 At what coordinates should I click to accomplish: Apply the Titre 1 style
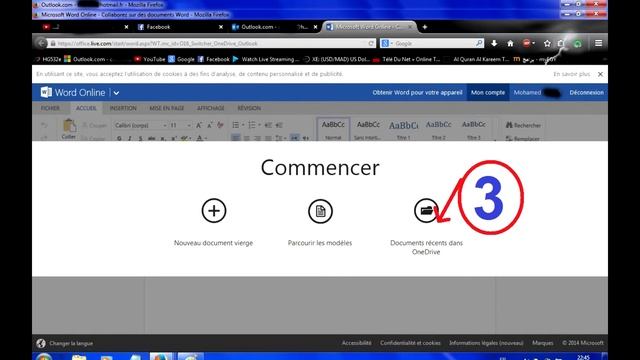[403, 130]
